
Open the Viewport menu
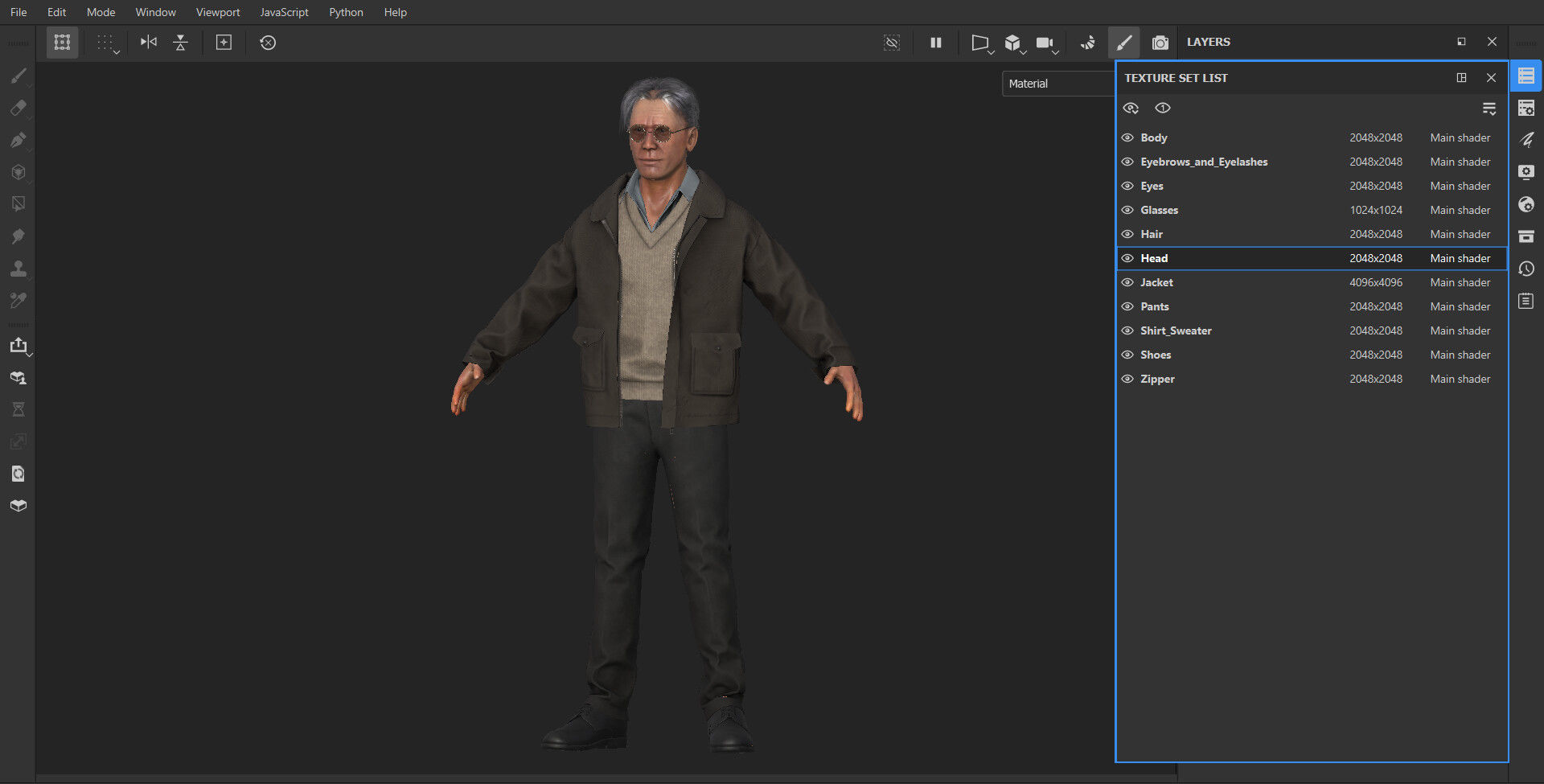[x=218, y=12]
